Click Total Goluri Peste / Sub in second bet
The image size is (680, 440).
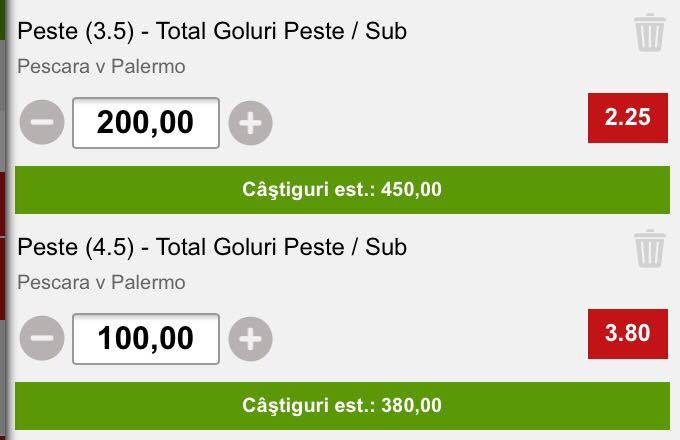[281, 247]
